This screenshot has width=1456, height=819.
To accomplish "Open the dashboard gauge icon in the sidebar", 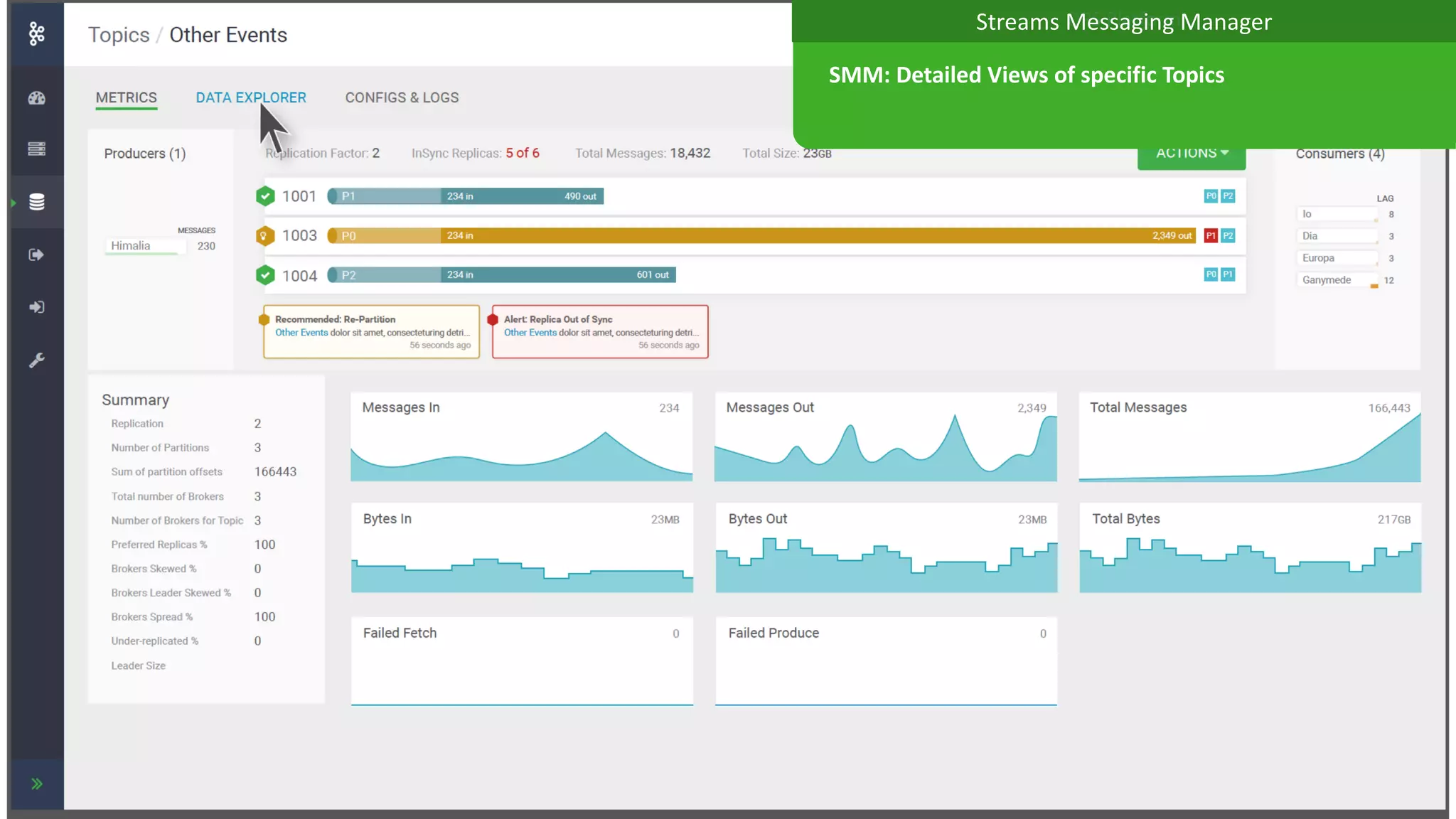I will pos(37,98).
